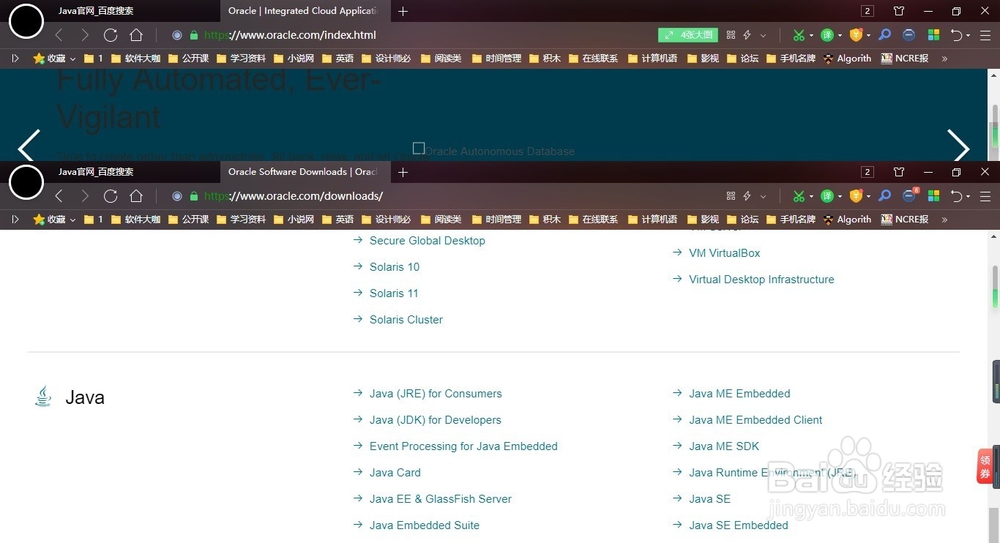Open the scissors screenshot tool in lower window
Image resolution: width=1000 pixels, height=543 pixels.
798,196
